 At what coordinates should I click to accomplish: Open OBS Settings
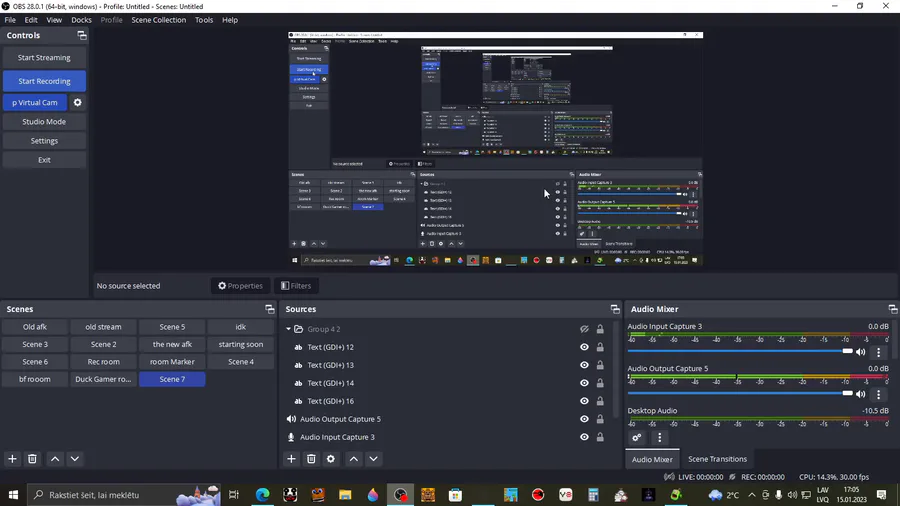pyautogui.click(x=44, y=141)
